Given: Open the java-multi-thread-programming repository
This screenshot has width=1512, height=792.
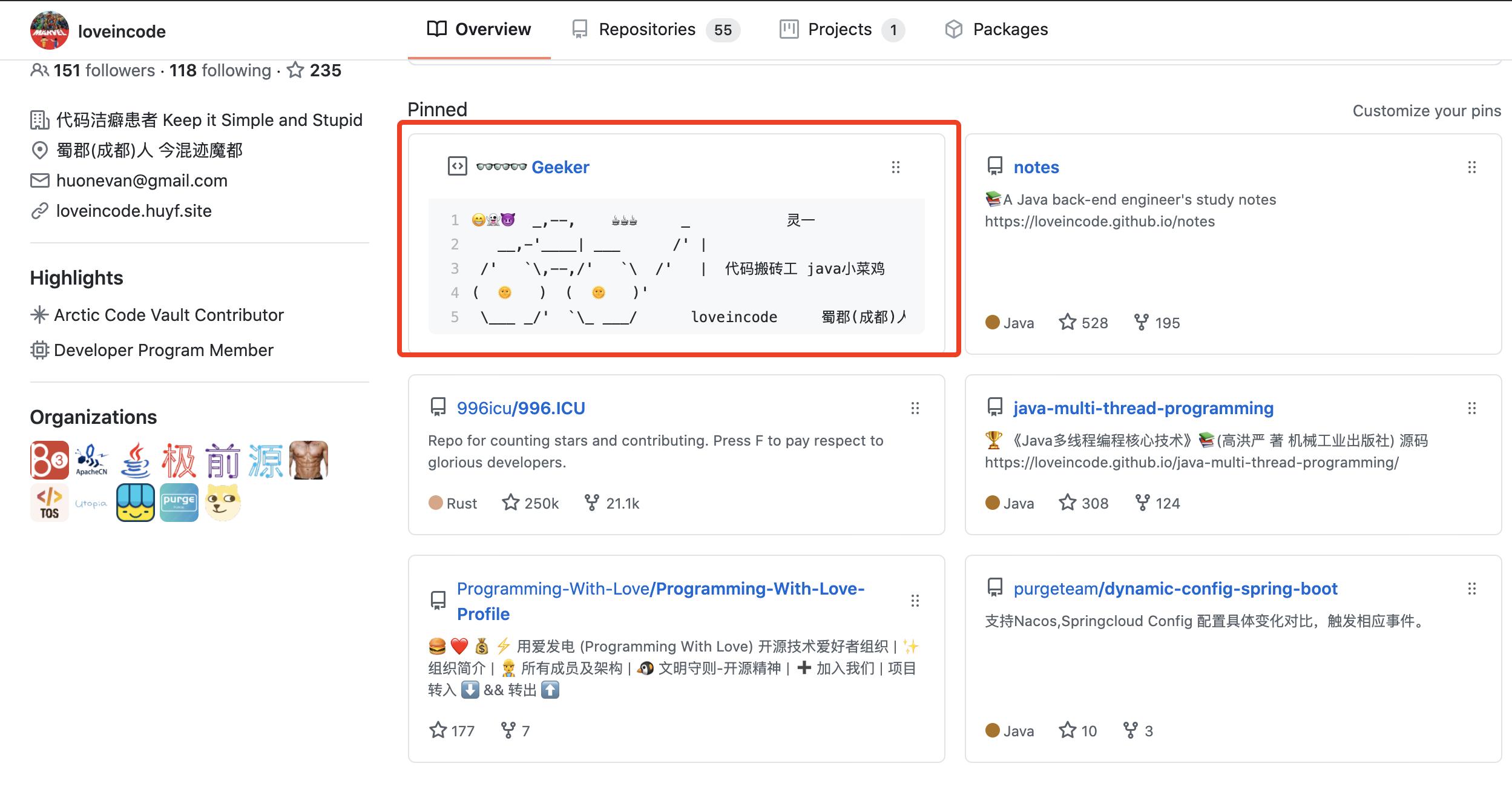Looking at the screenshot, I should [x=1143, y=408].
